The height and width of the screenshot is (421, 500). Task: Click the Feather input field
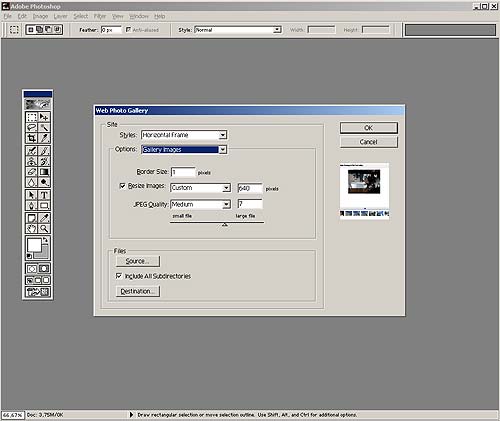pos(111,30)
